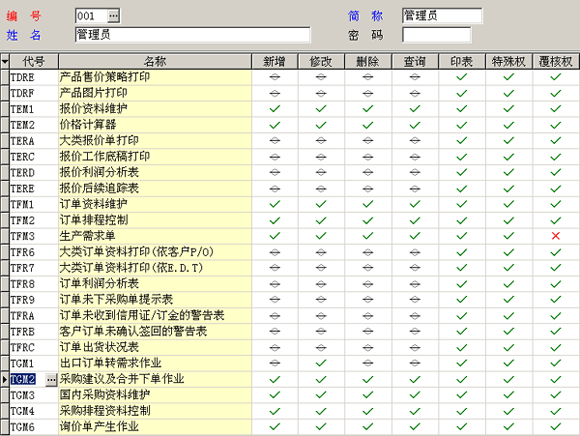The height and width of the screenshot is (436, 580).
Task: Toggle 特殊权 for TFR6 row
Action: 509,252
